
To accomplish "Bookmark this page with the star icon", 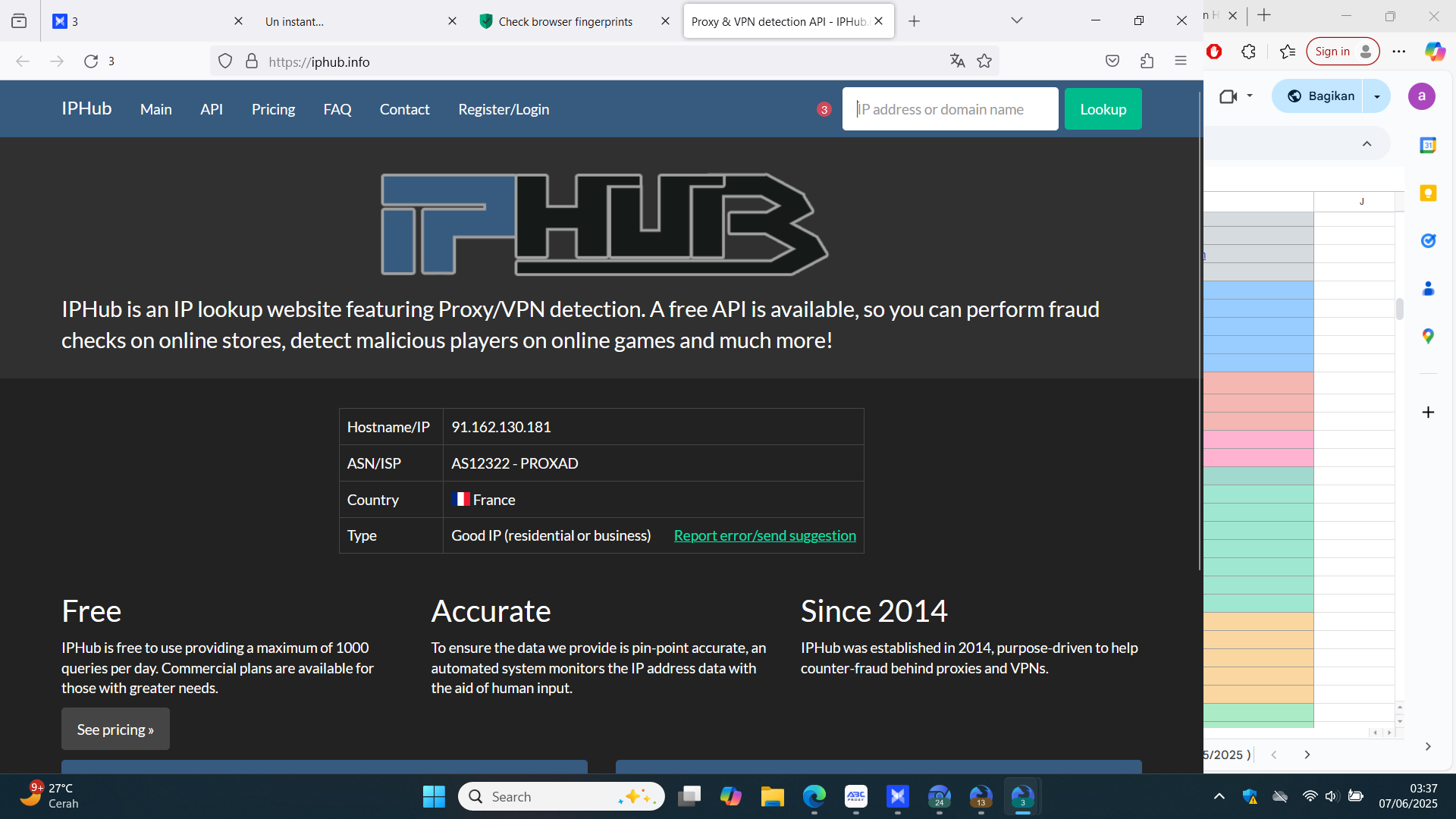I will coord(984,61).
